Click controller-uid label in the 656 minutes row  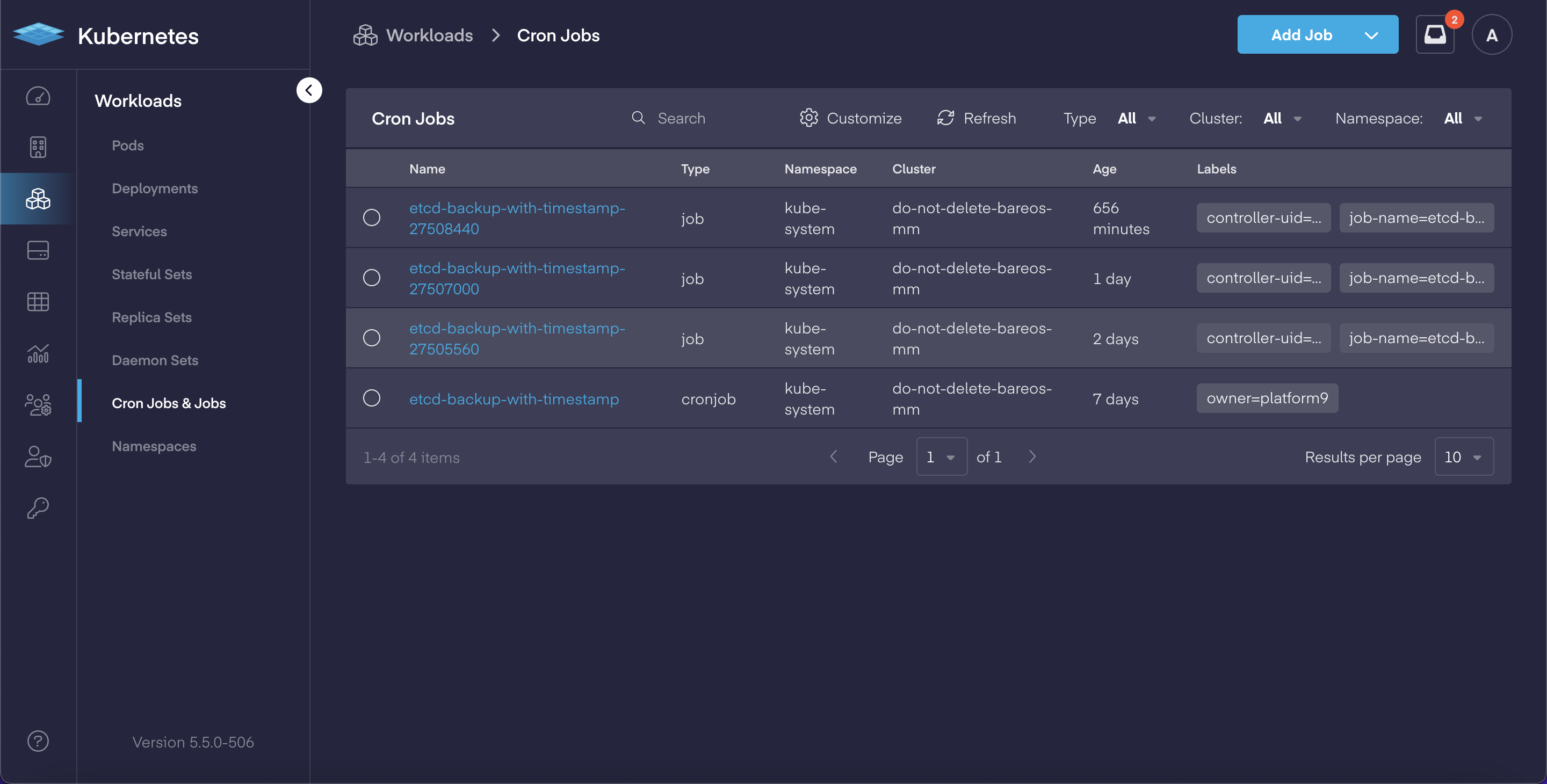tap(1263, 217)
